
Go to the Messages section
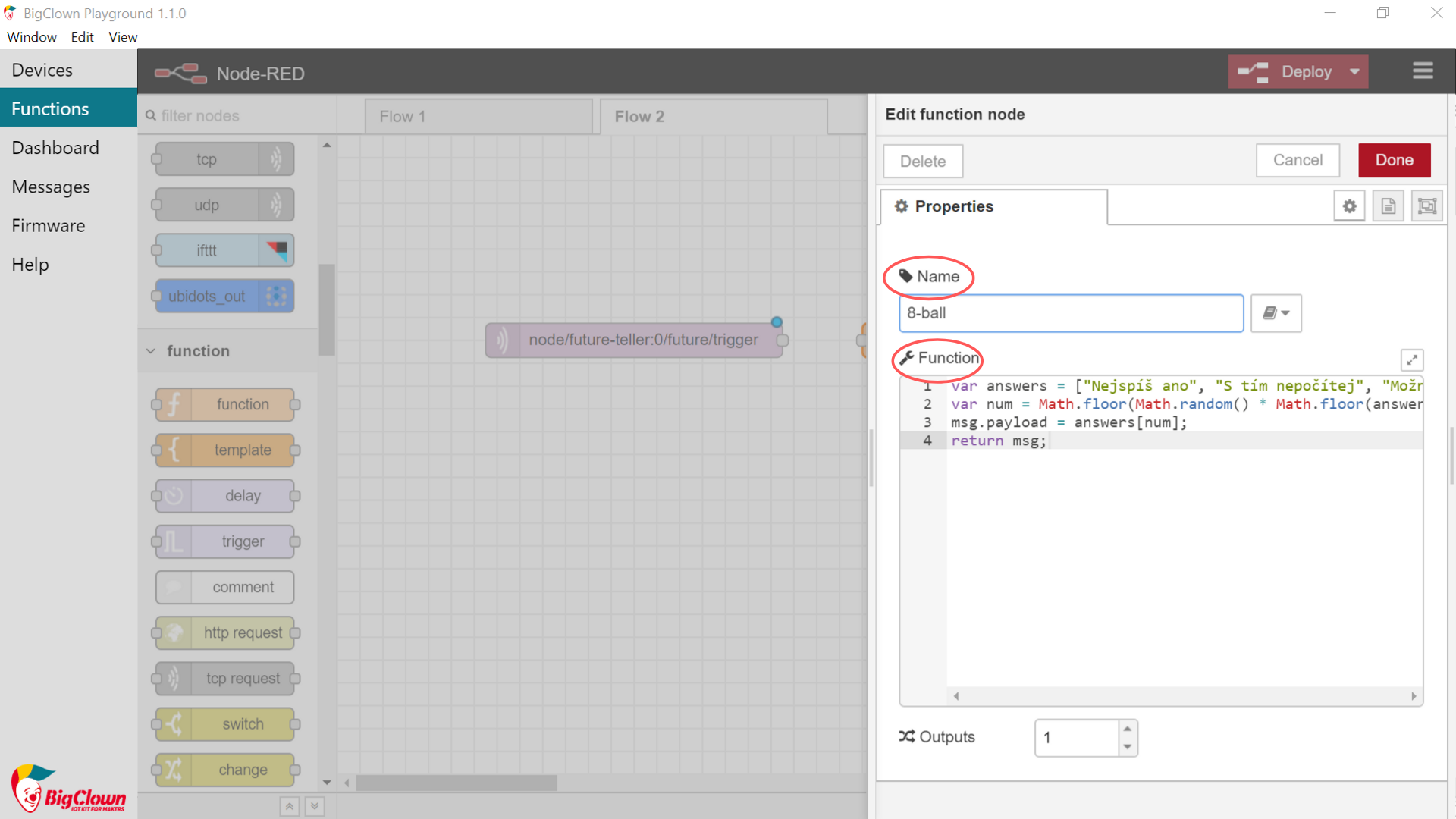68,187
